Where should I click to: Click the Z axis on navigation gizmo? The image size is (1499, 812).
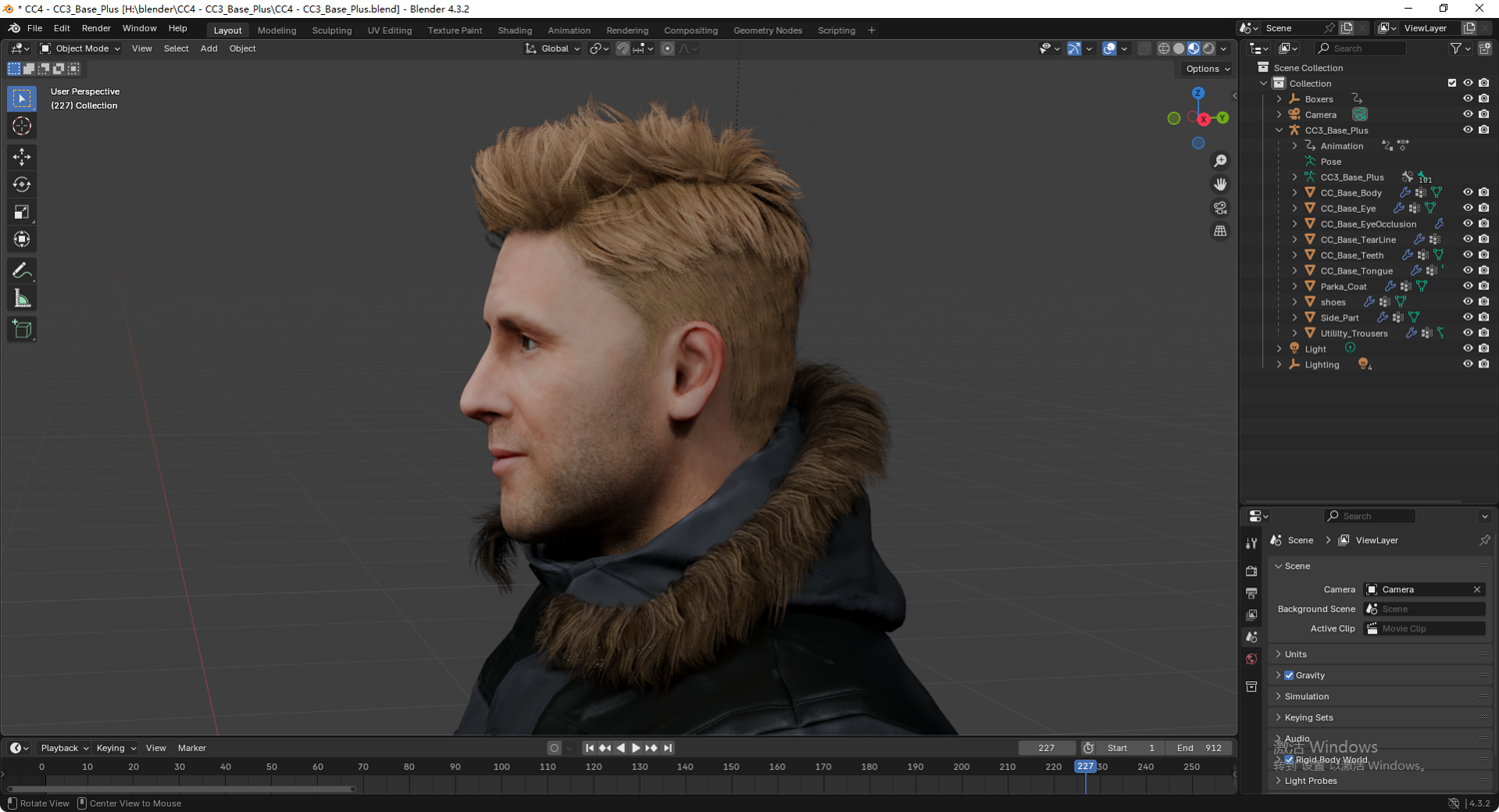click(x=1198, y=93)
